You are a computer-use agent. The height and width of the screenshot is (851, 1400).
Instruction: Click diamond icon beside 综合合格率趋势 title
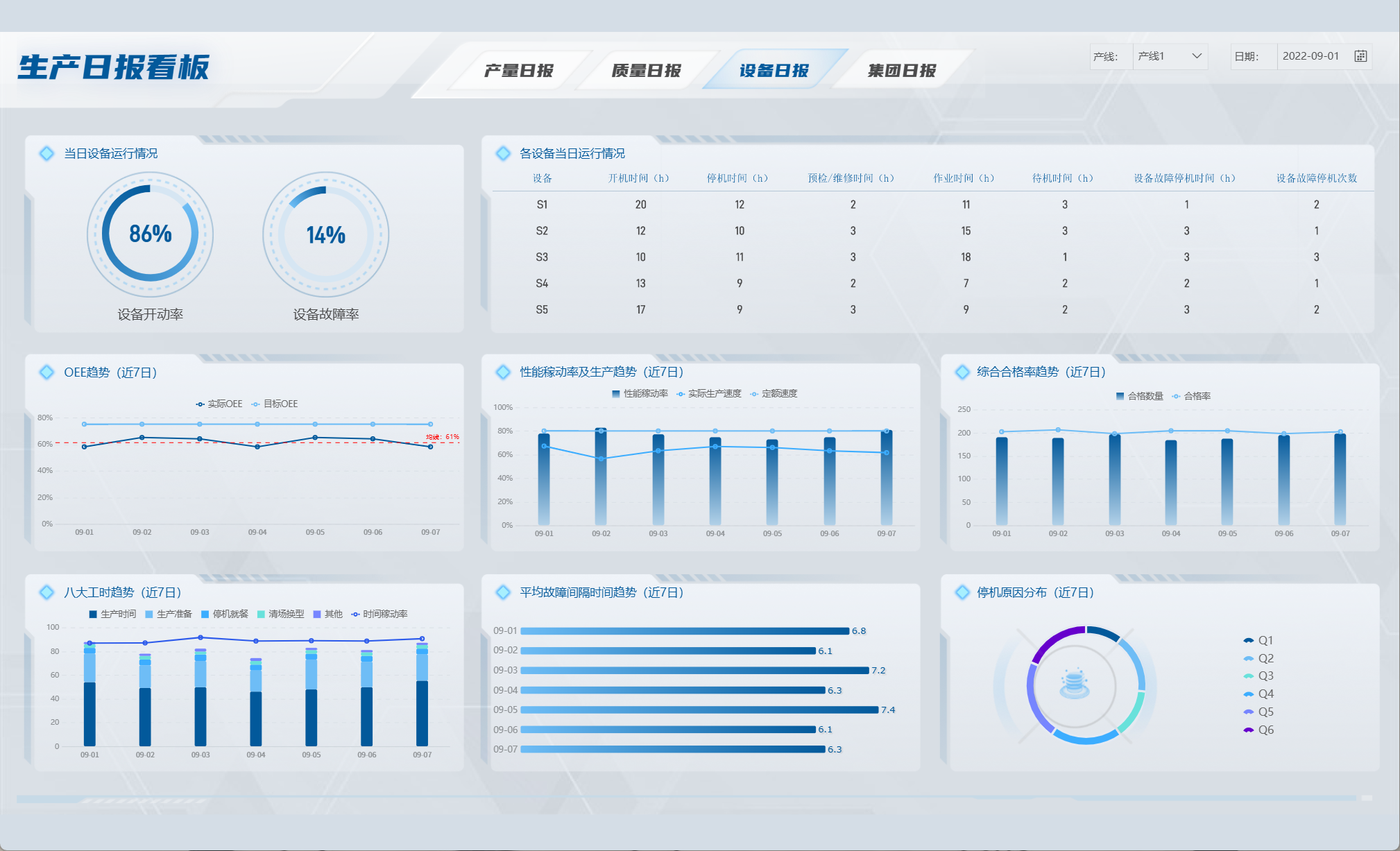tap(962, 372)
